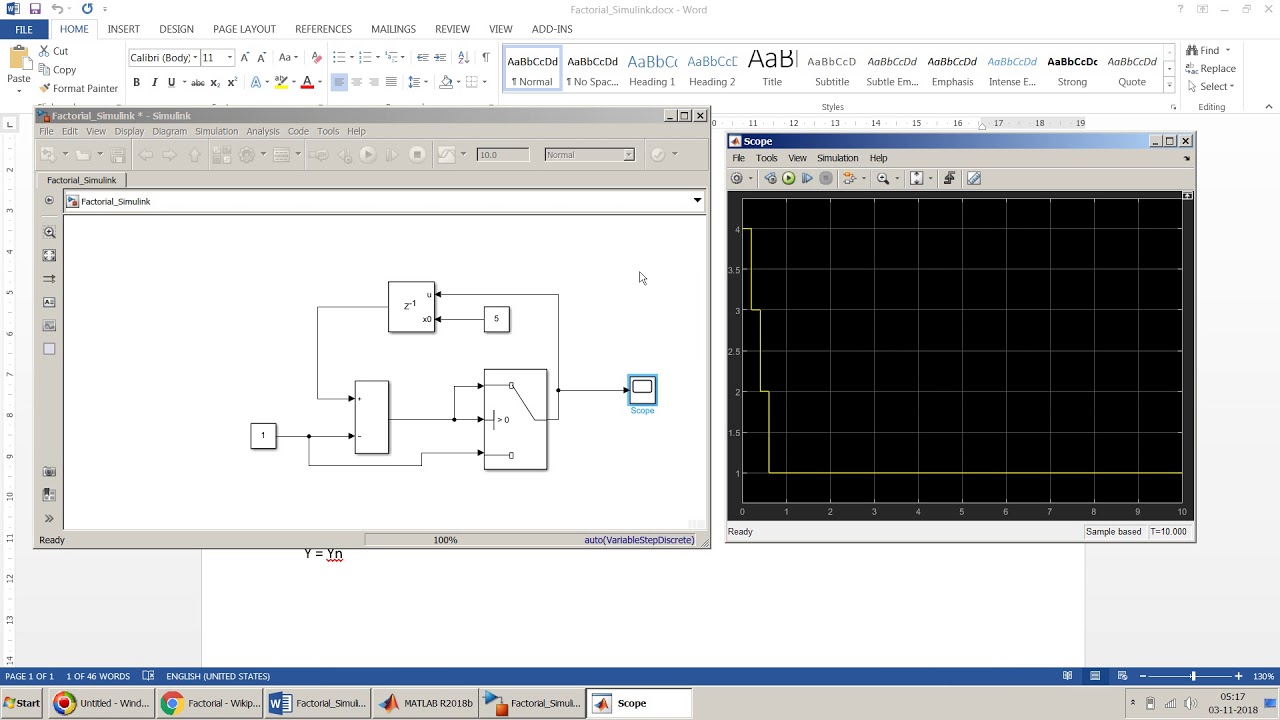1280x720 pixels.
Task: Toggle Show/Hide paragraph marks
Action: pos(485,57)
